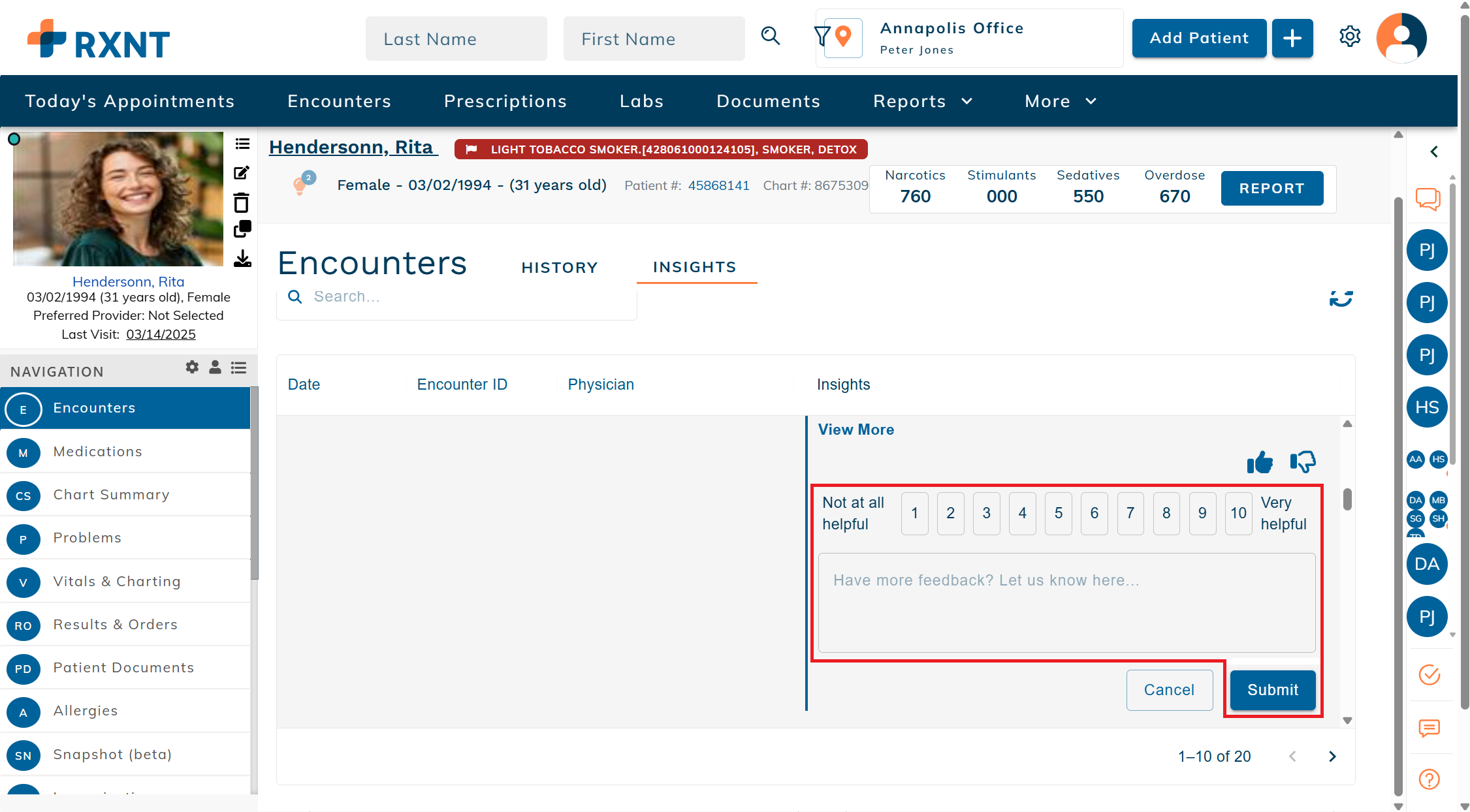
Task: Click the red flag alert icon
Action: [471, 149]
